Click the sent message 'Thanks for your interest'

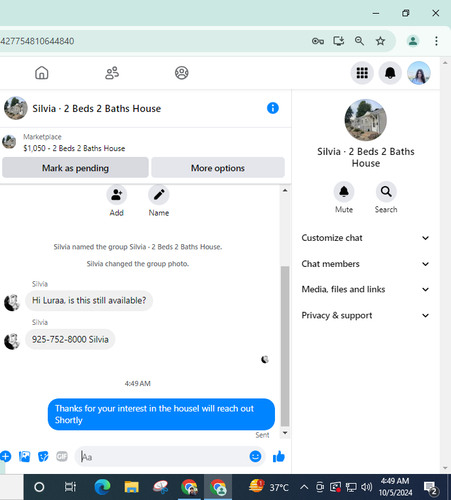pos(161,414)
